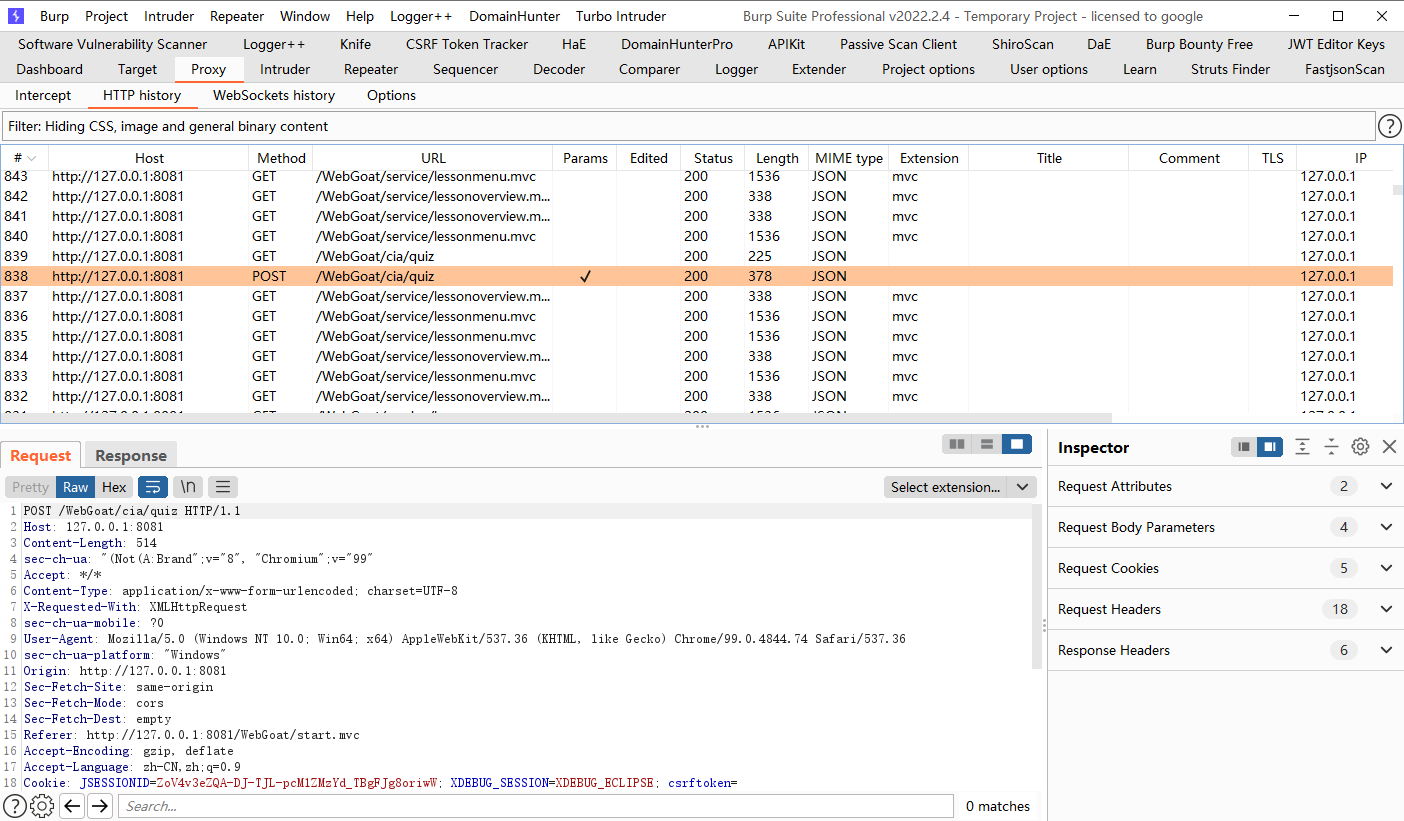Image resolution: width=1404 pixels, height=821 pixels.
Task: Open search settings gear icon at bottom
Action: coord(42,806)
